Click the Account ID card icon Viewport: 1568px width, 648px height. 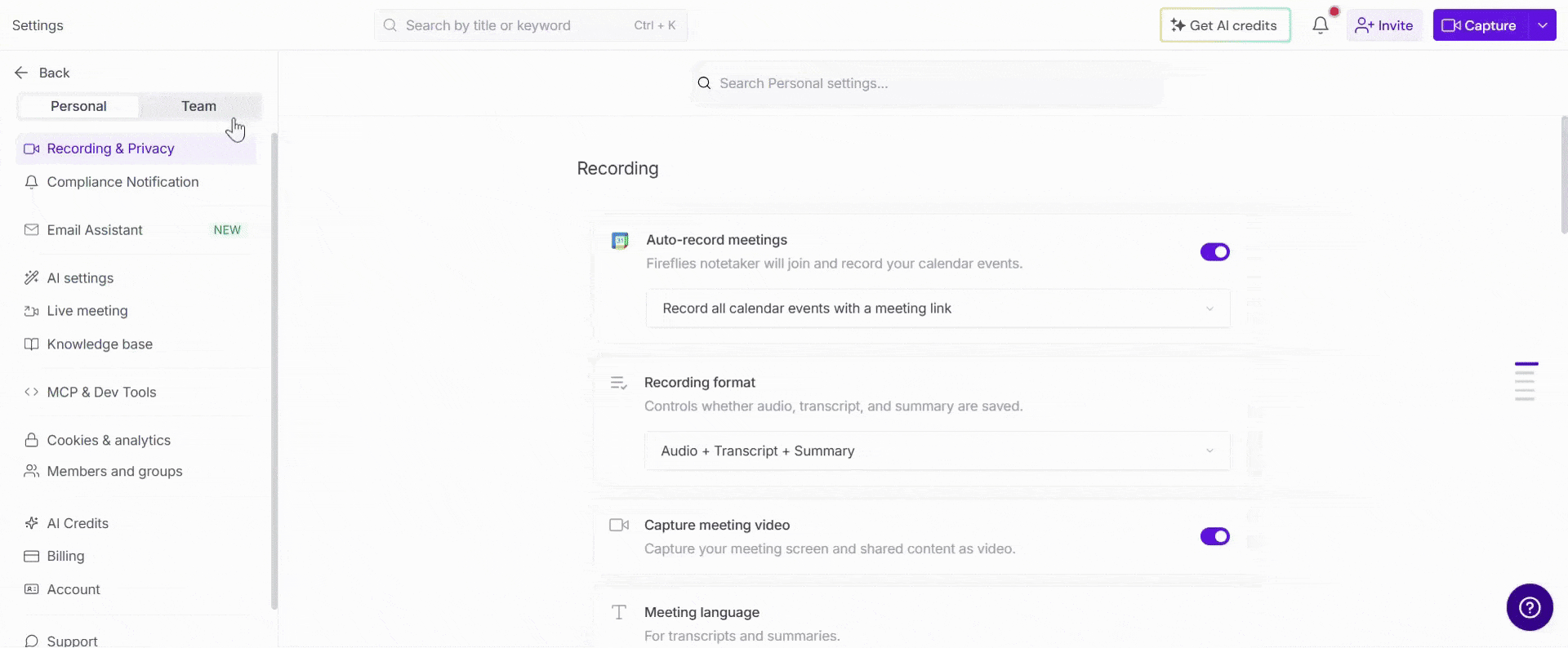(32, 589)
